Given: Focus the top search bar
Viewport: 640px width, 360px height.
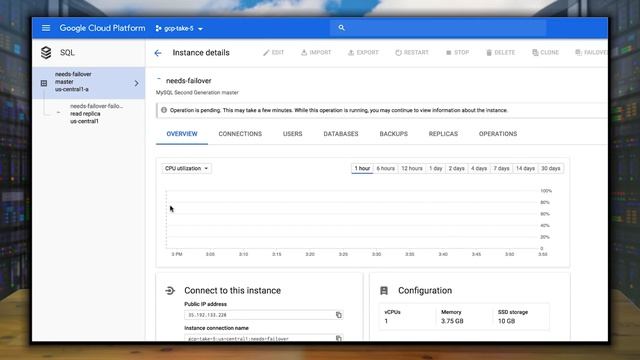Looking at the screenshot, I should click(438, 28).
